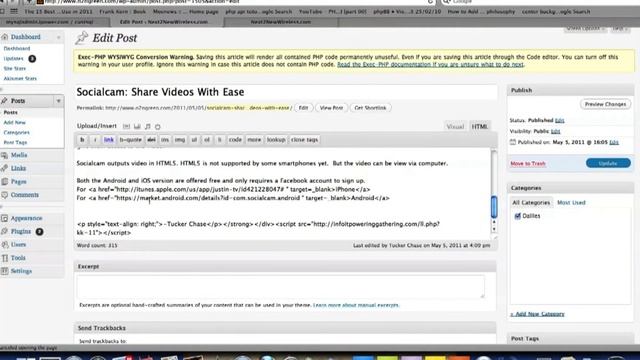Viewport: 640px width, 360px height.
Task: Click the Add Video upload icon
Action: (x=137, y=127)
